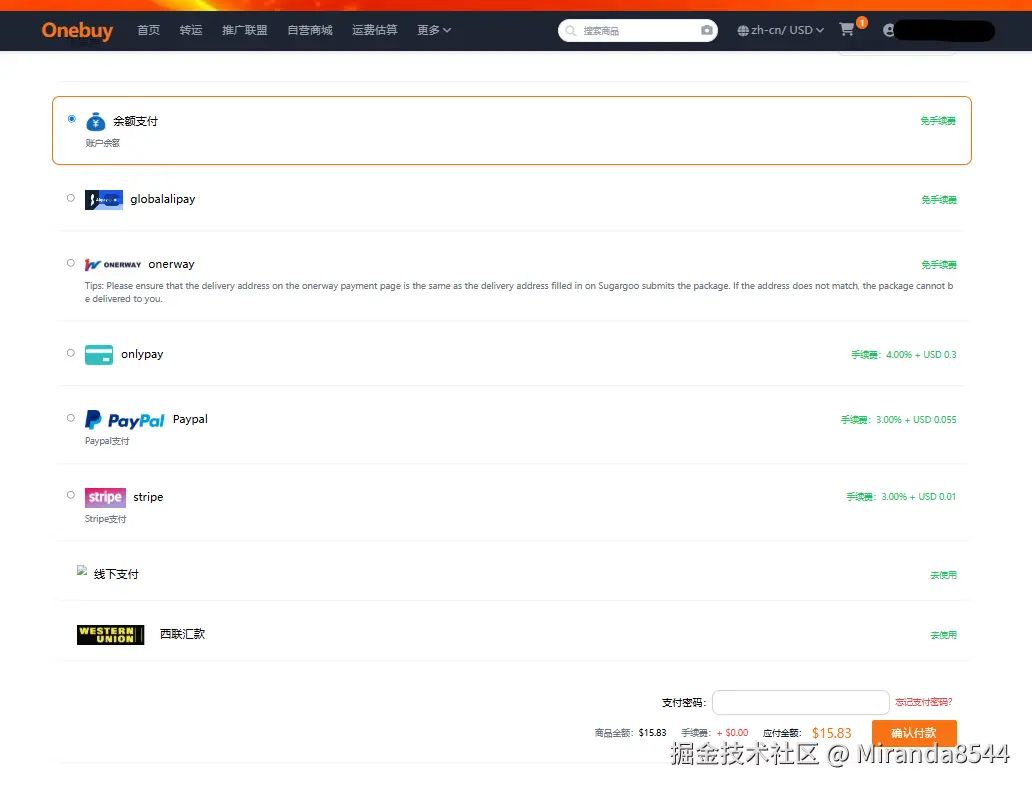Open the 转运 navigation item
Image resolution: width=1032 pixels, height=790 pixels.
click(x=191, y=30)
